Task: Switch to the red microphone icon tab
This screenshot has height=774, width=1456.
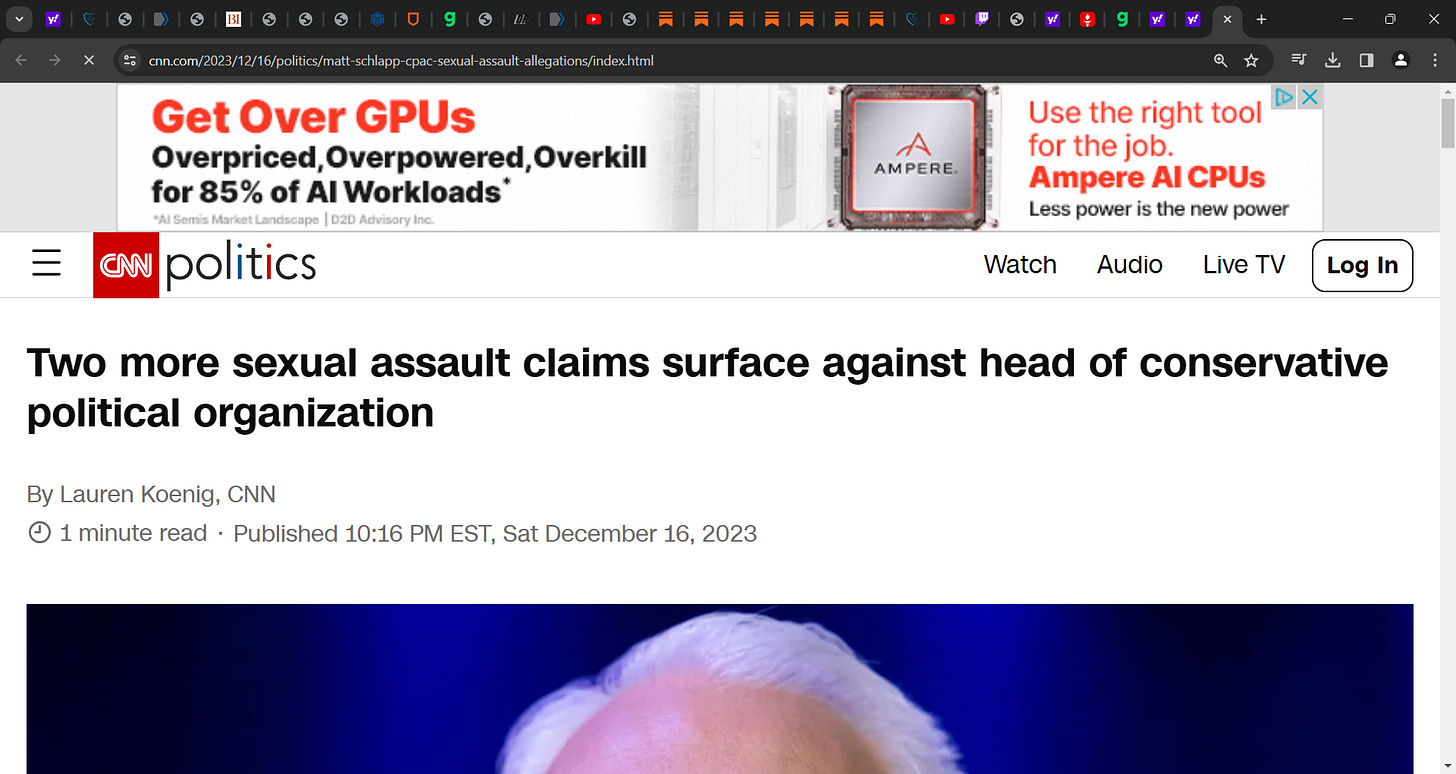Action: (x=1087, y=19)
